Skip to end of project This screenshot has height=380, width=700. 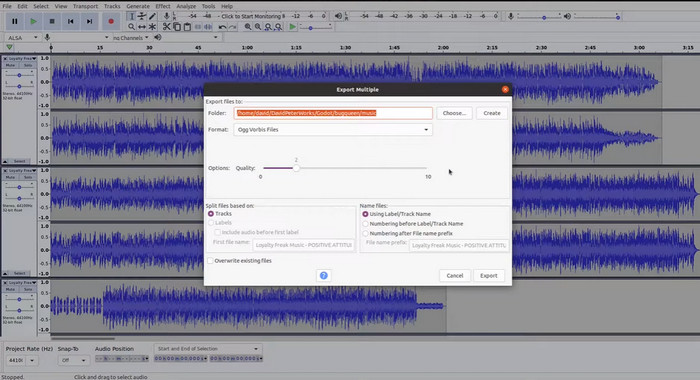click(89, 21)
